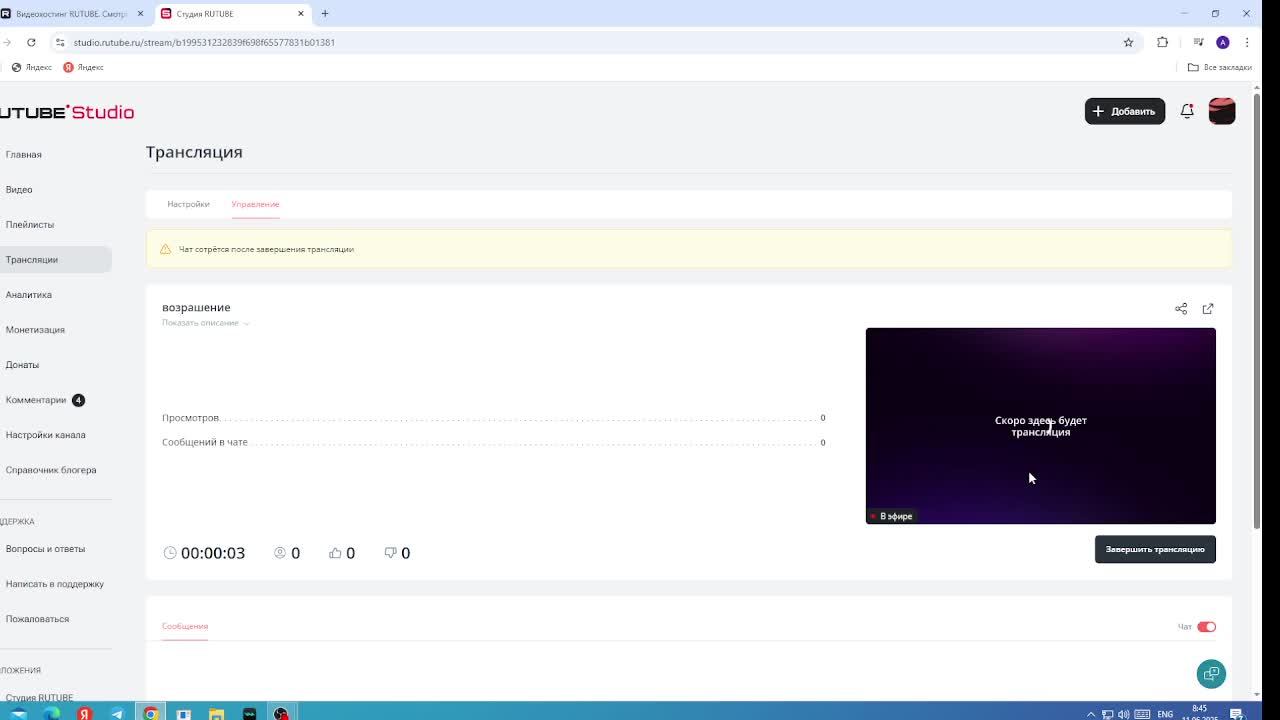Select the Управление tab
This screenshot has height=720, width=1280.
[255, 204]
